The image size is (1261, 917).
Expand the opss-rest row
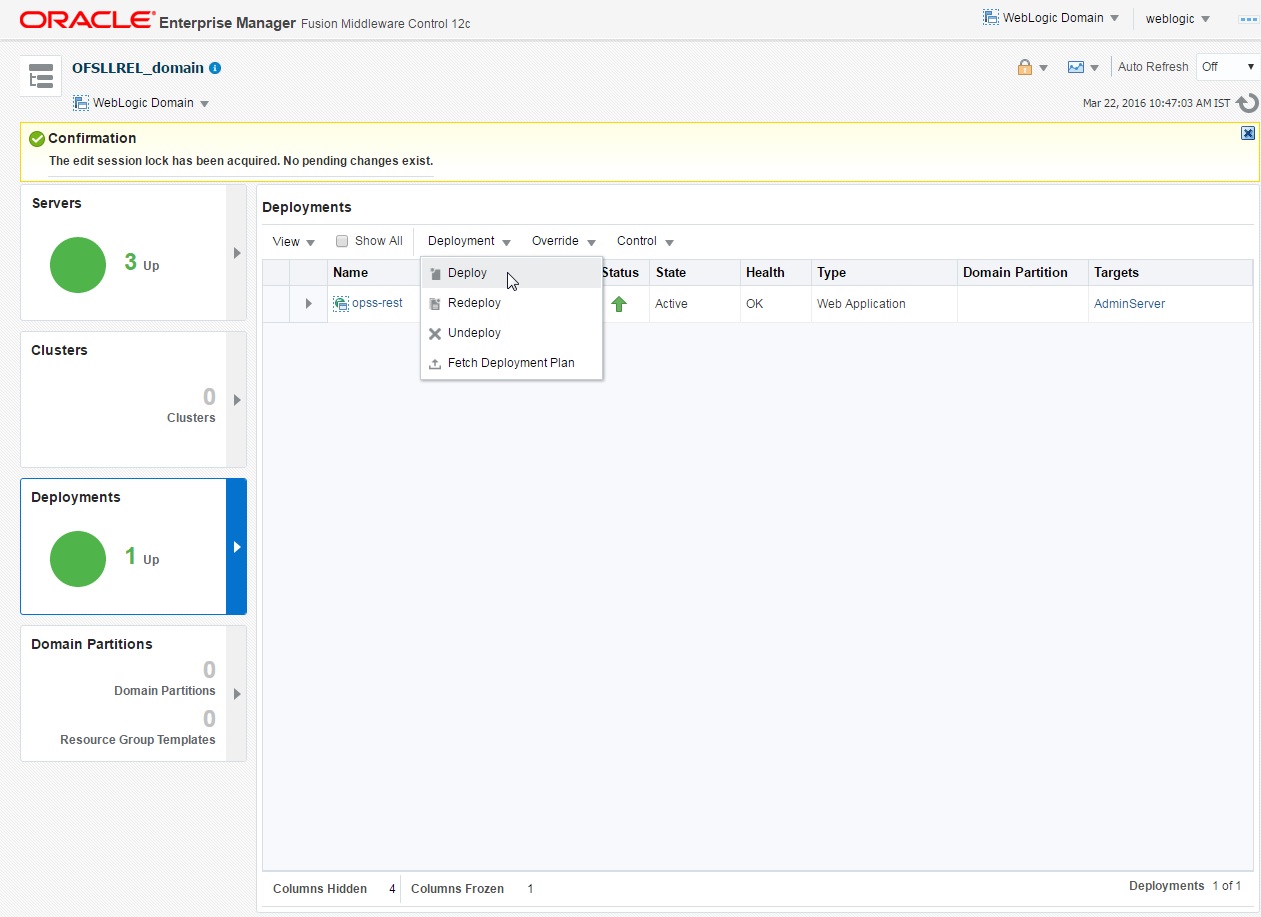pyautogui.click(x=308, y=303)
